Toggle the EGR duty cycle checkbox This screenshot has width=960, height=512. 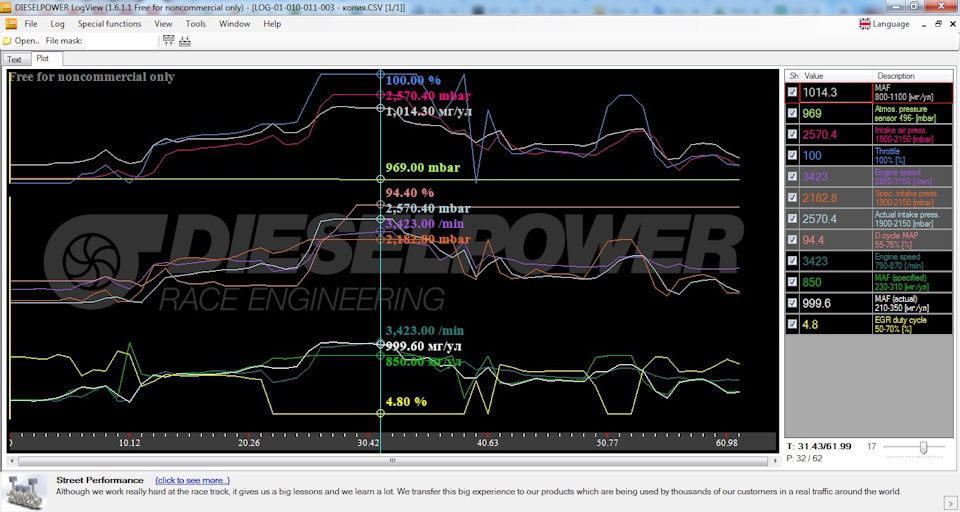click(x=793, y=324)
